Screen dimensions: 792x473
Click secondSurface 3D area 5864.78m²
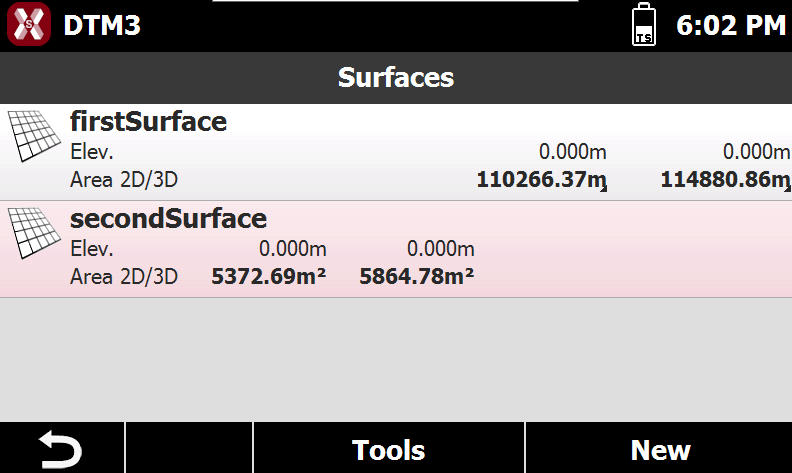(x=417, y=276)
